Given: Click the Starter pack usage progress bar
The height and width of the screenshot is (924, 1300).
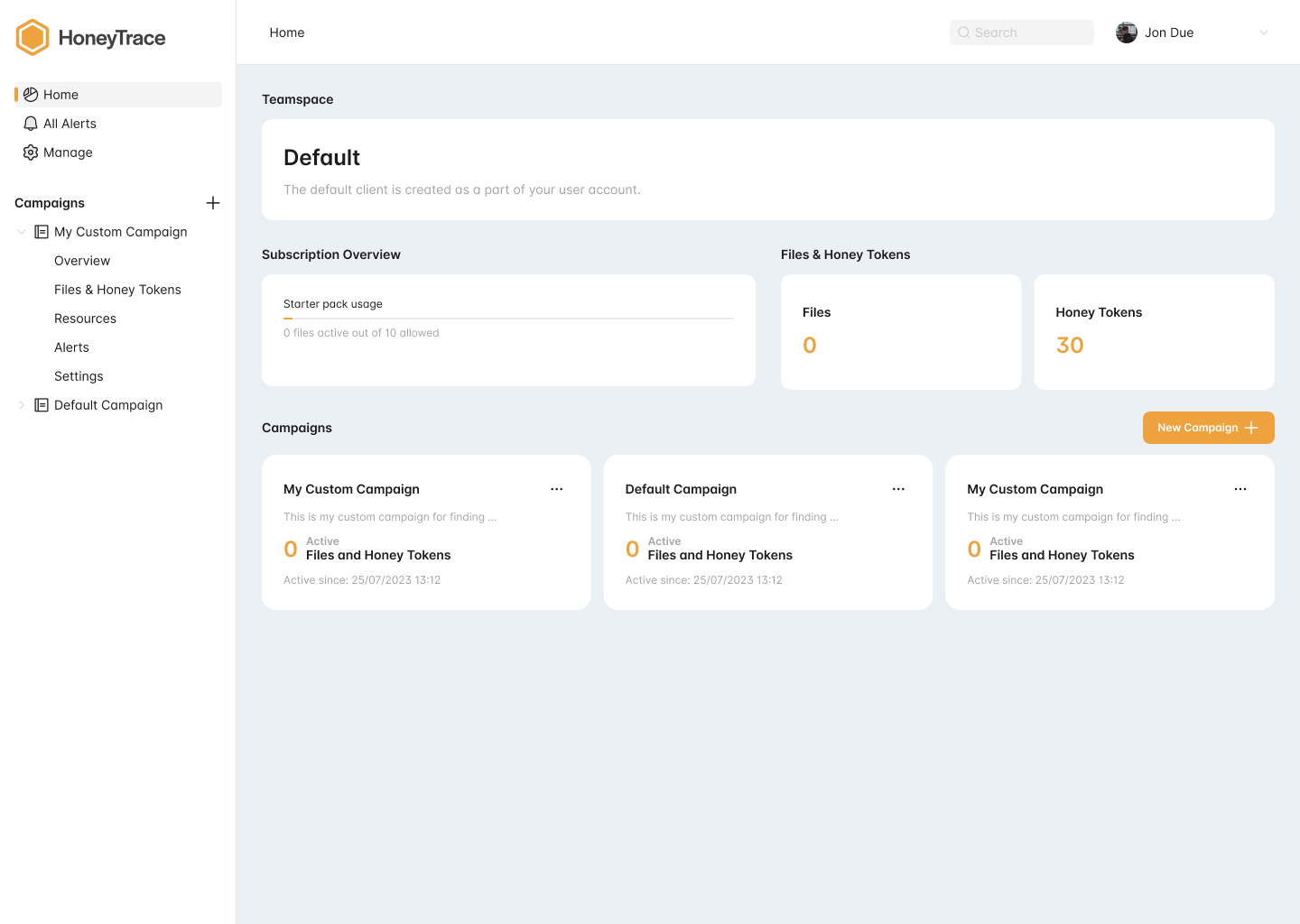Looking at the screenshot, I should pos(508,319).
